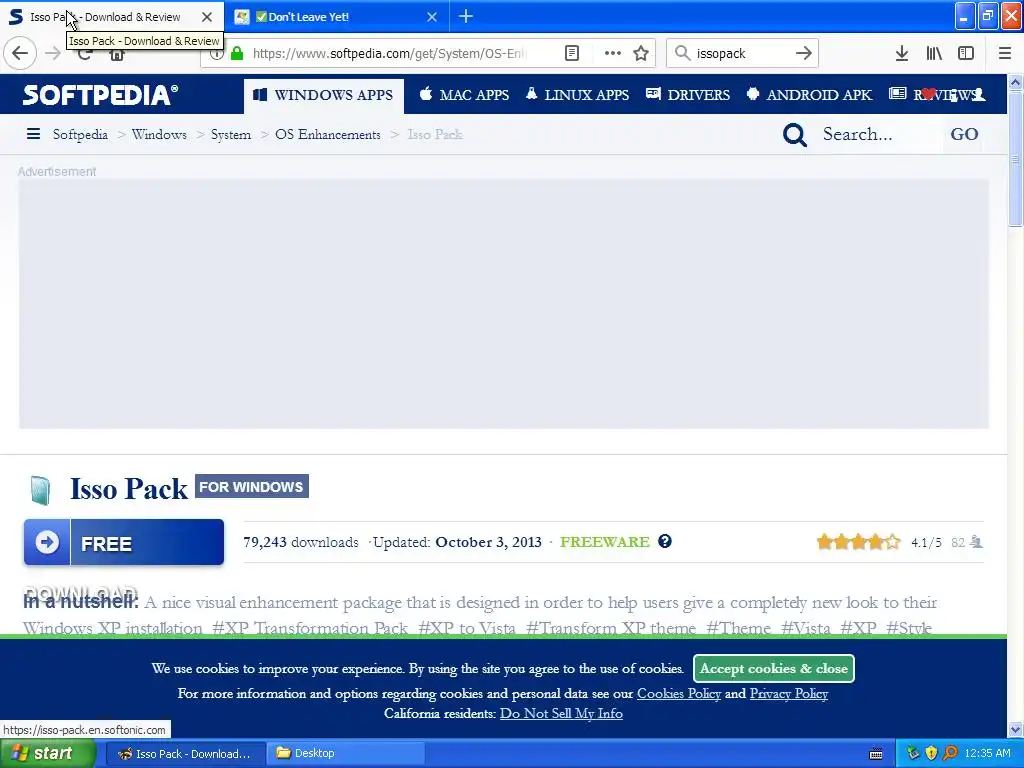The image size is (1024, 768).
Task: Open Do Not Sell My Info link
Action: [x=561, y=714]
